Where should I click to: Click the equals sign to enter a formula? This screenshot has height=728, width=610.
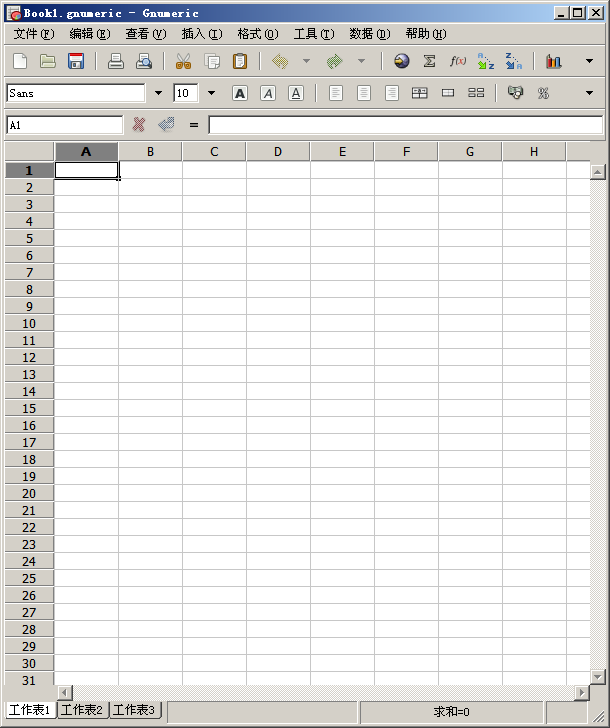point(194,124)
